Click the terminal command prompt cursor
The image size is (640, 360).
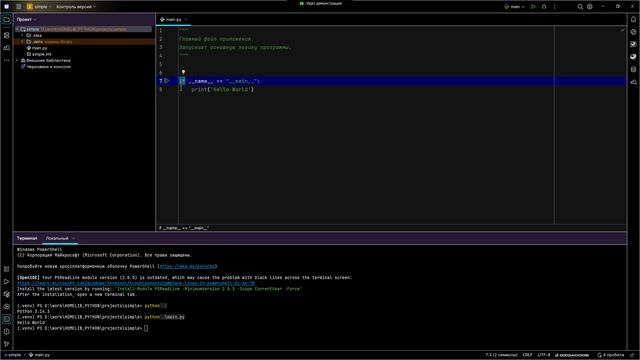[x=146, y=328]
